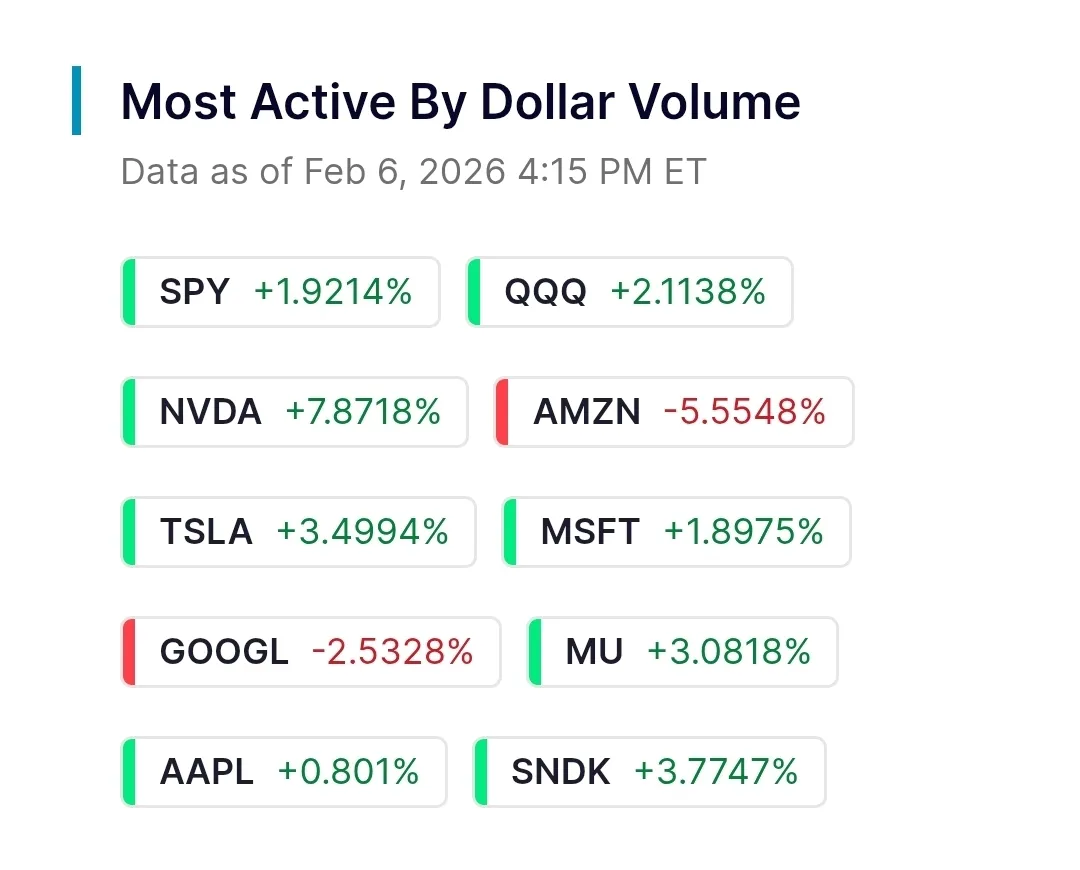
Task: Click the green indicator bar on NVDA
Action: (128, 412)
